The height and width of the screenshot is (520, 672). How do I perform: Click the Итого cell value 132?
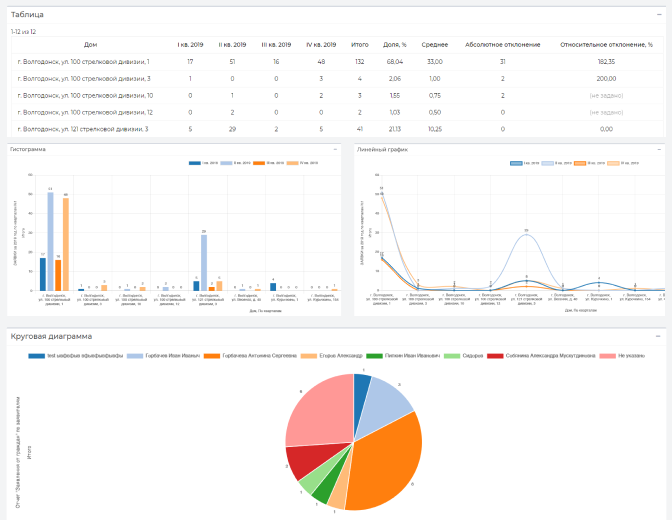(x=360, y=62)
